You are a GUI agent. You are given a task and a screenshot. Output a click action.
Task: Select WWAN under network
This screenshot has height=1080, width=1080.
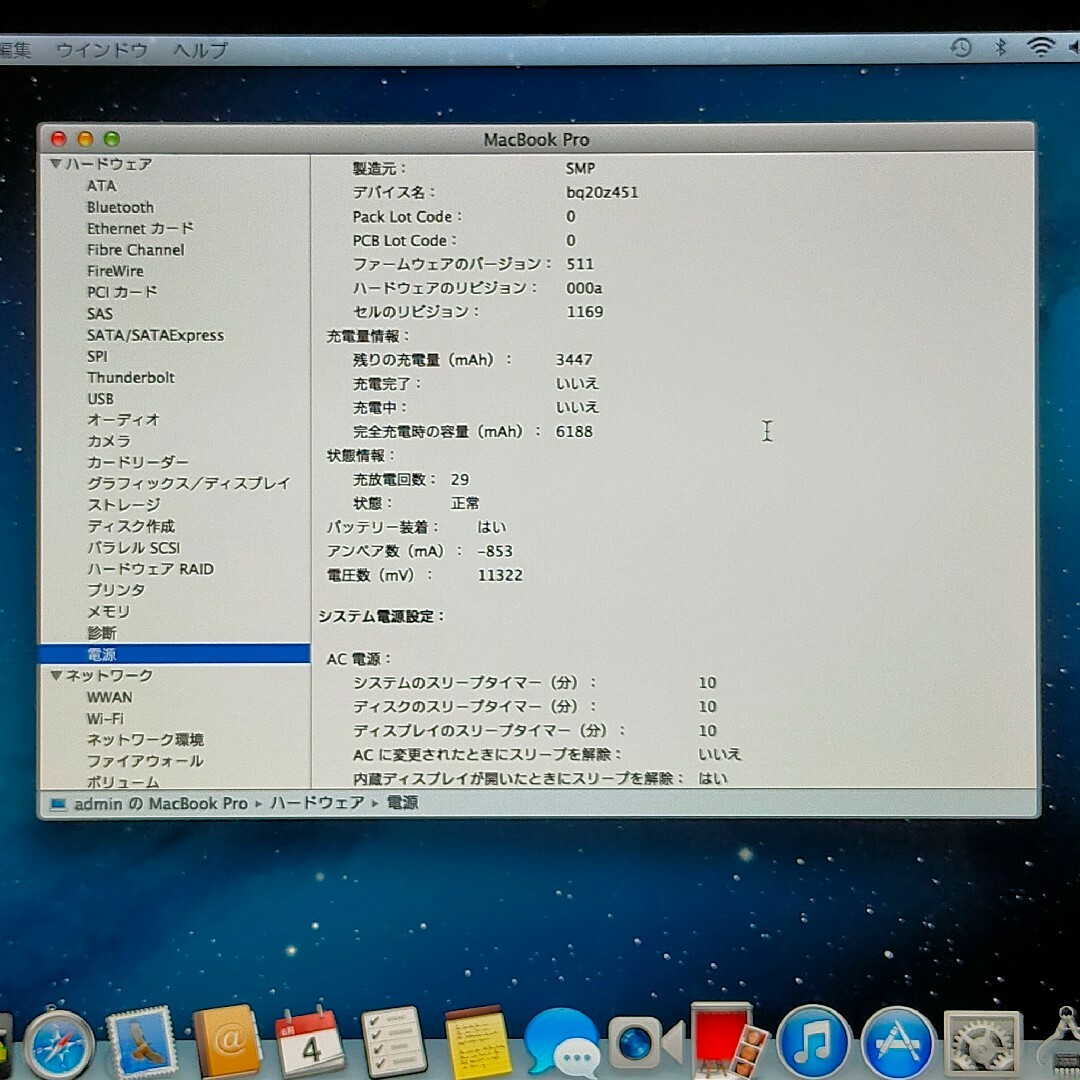coord(109,697)
